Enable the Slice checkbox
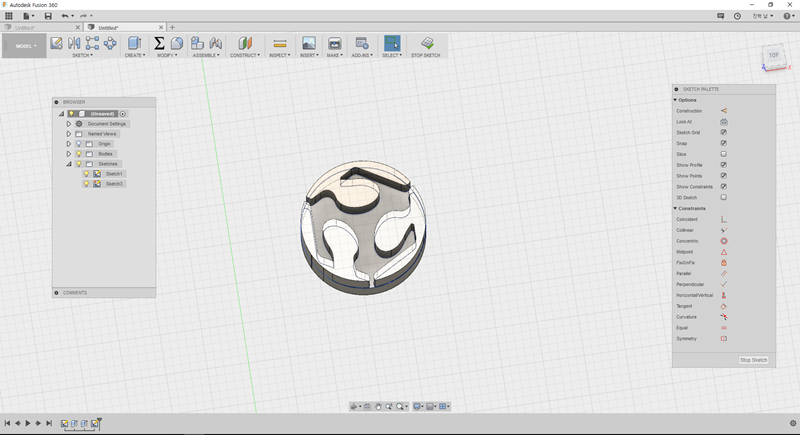The image size is (800, 435). point(723,154)
